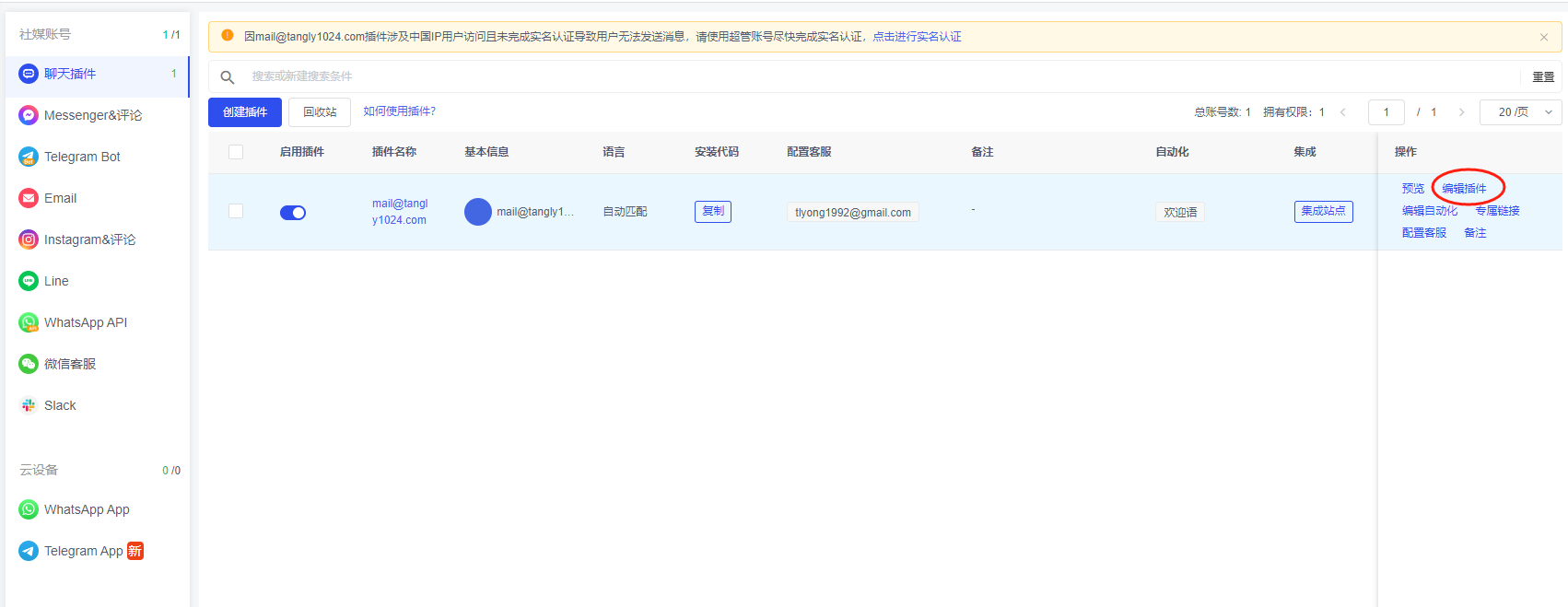Open the mail@tangly1024.com plugin name link
This screenshot has width=1568, height=607.
point(400,212)
